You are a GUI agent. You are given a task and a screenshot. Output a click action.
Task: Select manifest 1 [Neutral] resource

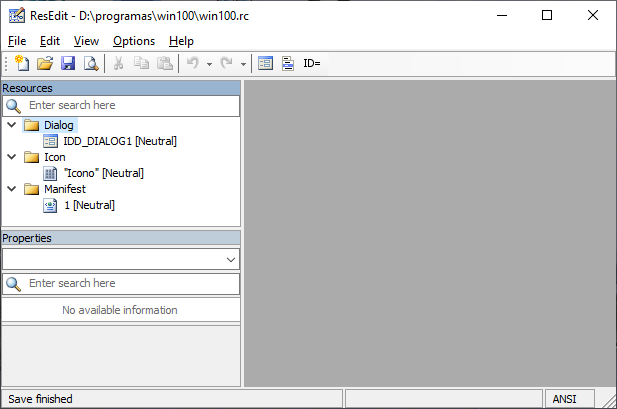click(89, 205)
